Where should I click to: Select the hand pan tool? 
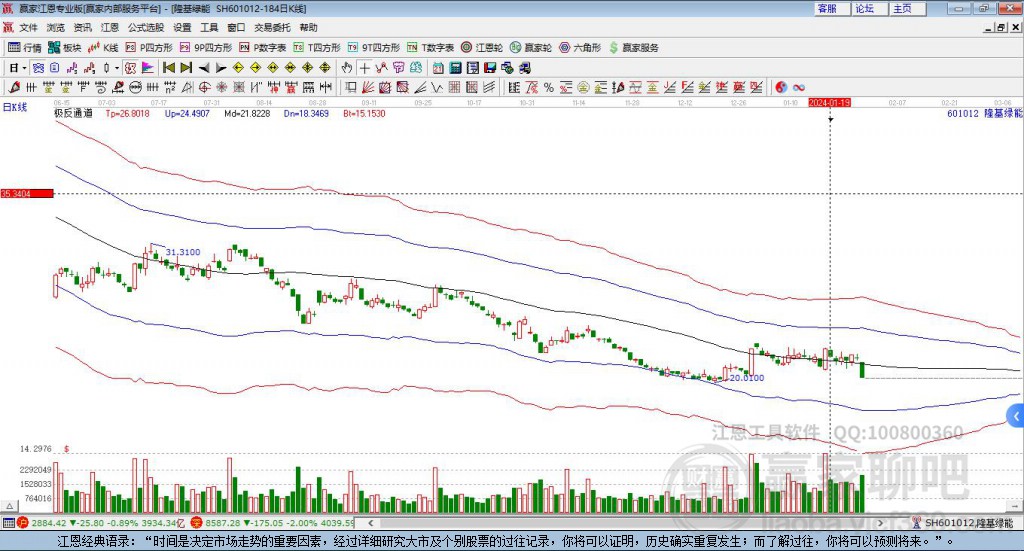347,68
